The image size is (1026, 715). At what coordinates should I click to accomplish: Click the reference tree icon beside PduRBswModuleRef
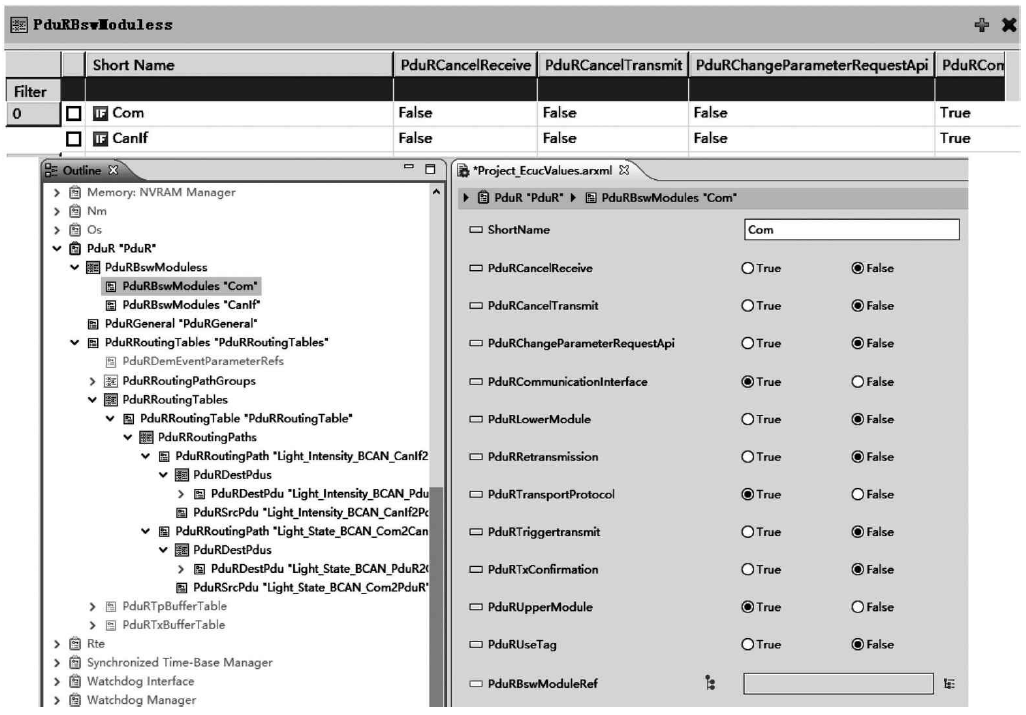point(711,684)
